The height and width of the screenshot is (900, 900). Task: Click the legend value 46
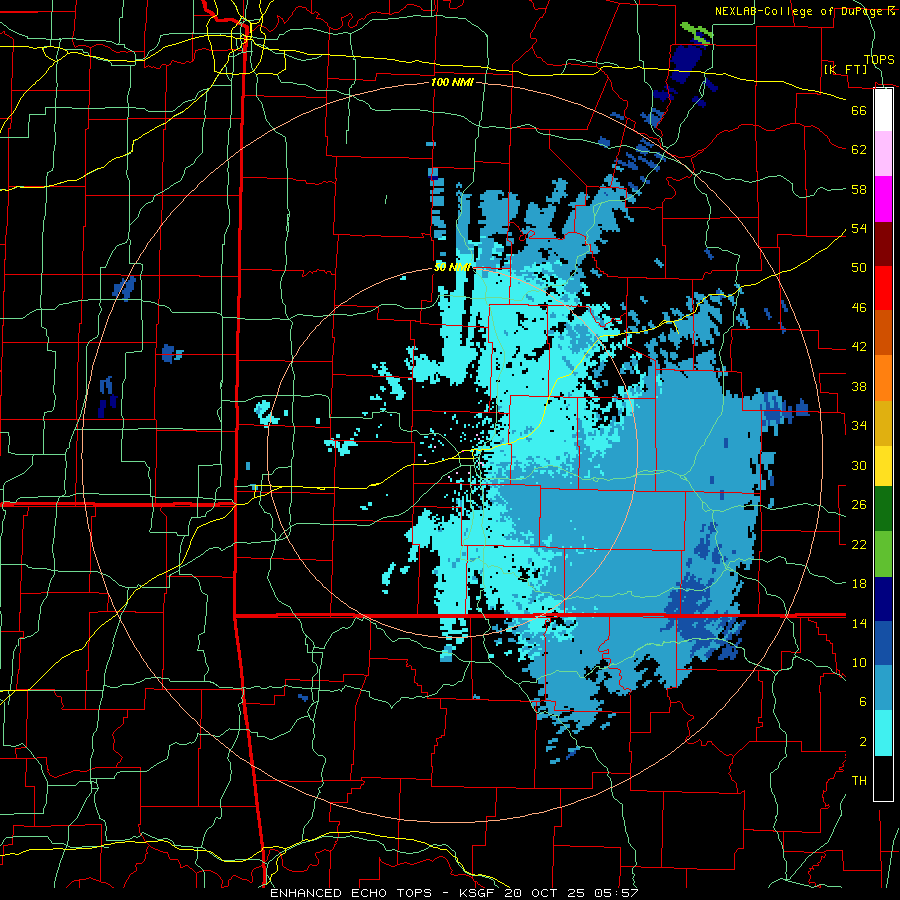859,308
